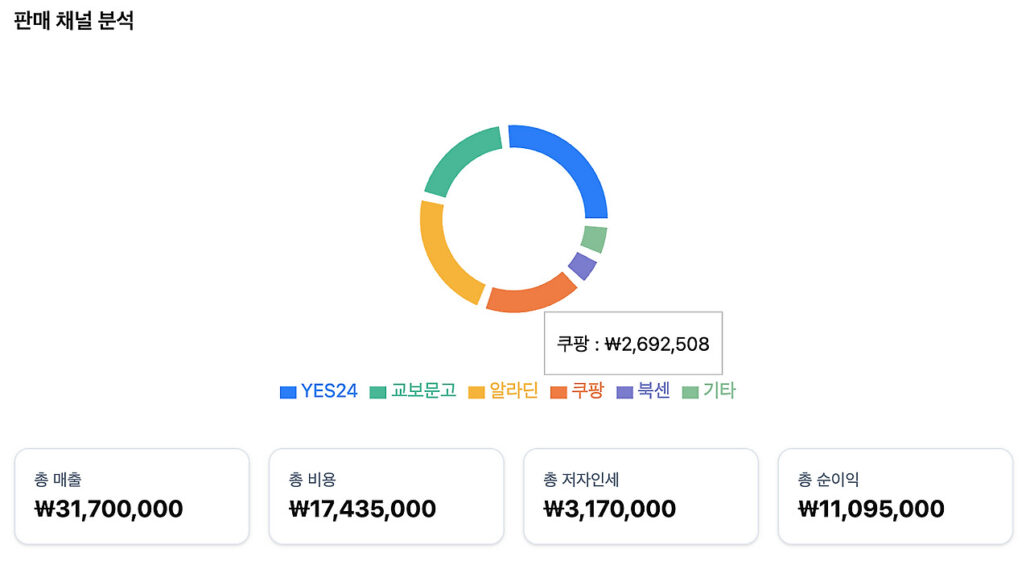Select the yellow 알라딘 donut segment
The width and height of the screenshot is (1030, 569).
pos(446,254)
